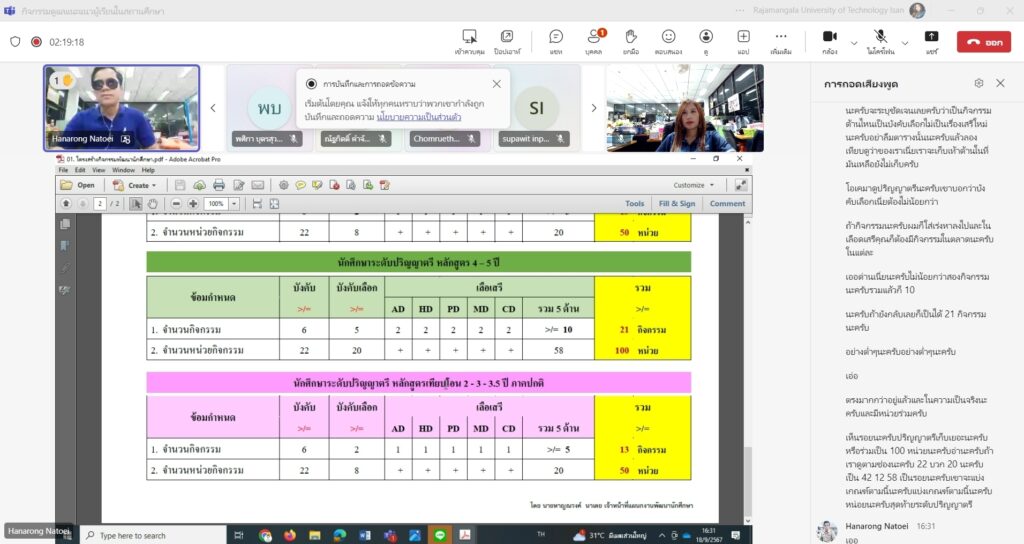Dismiss the recording and transcription notification
The image size is (1024, 544).
(497, 84)
